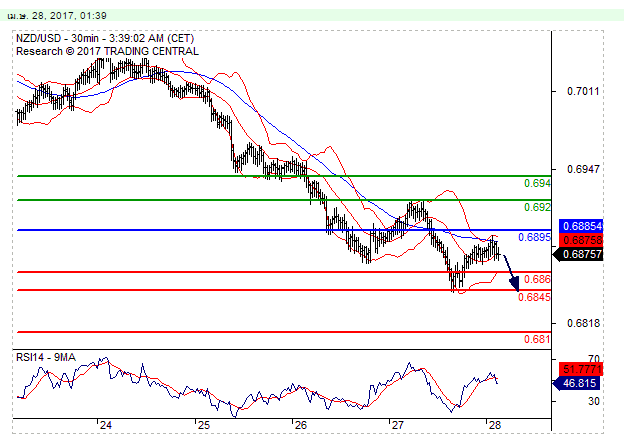The image size is (624, 448).
Task: Click the RSI 30 level label
Action: 594,401
